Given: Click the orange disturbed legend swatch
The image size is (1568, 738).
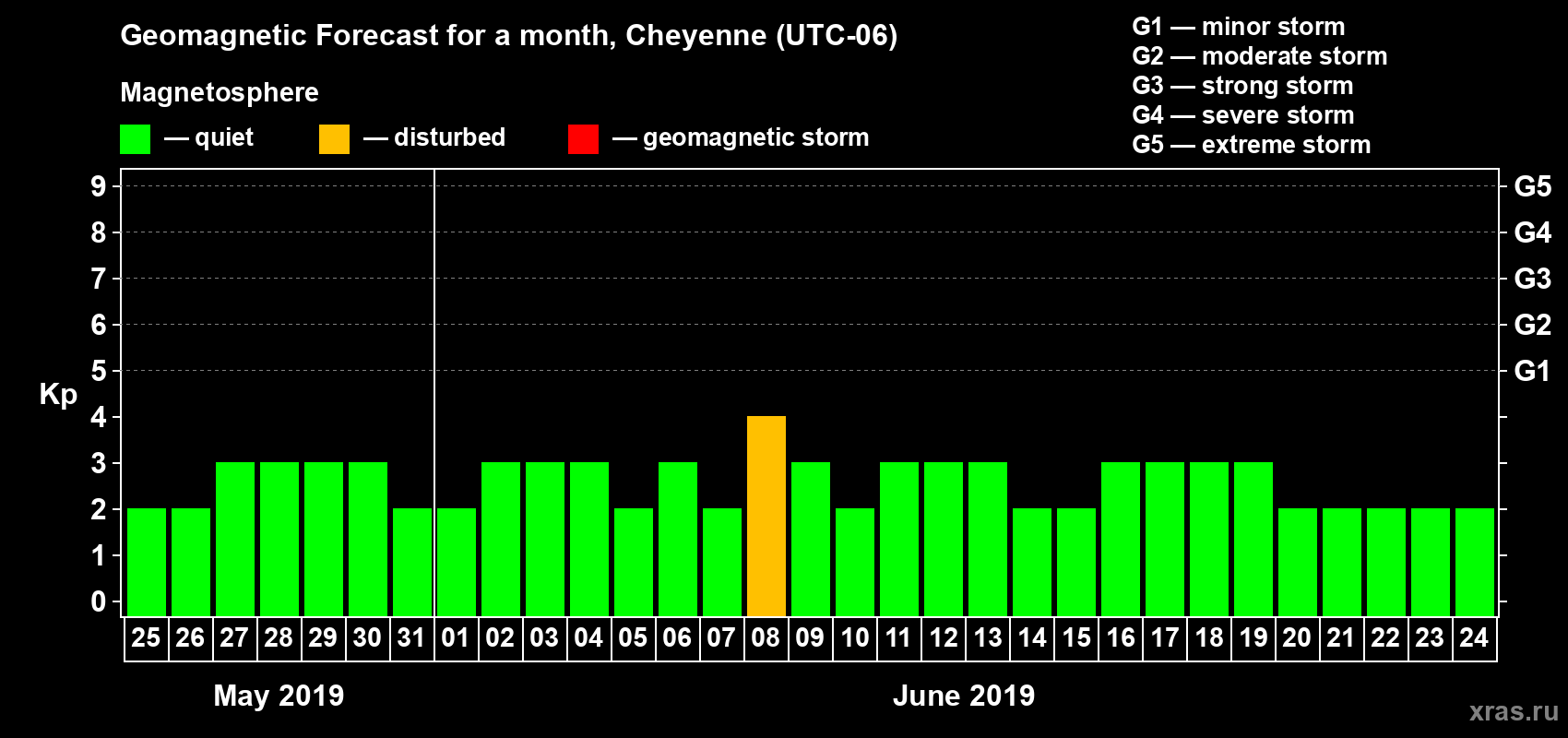Looking at the screenshot, I should tap(334, 139).
